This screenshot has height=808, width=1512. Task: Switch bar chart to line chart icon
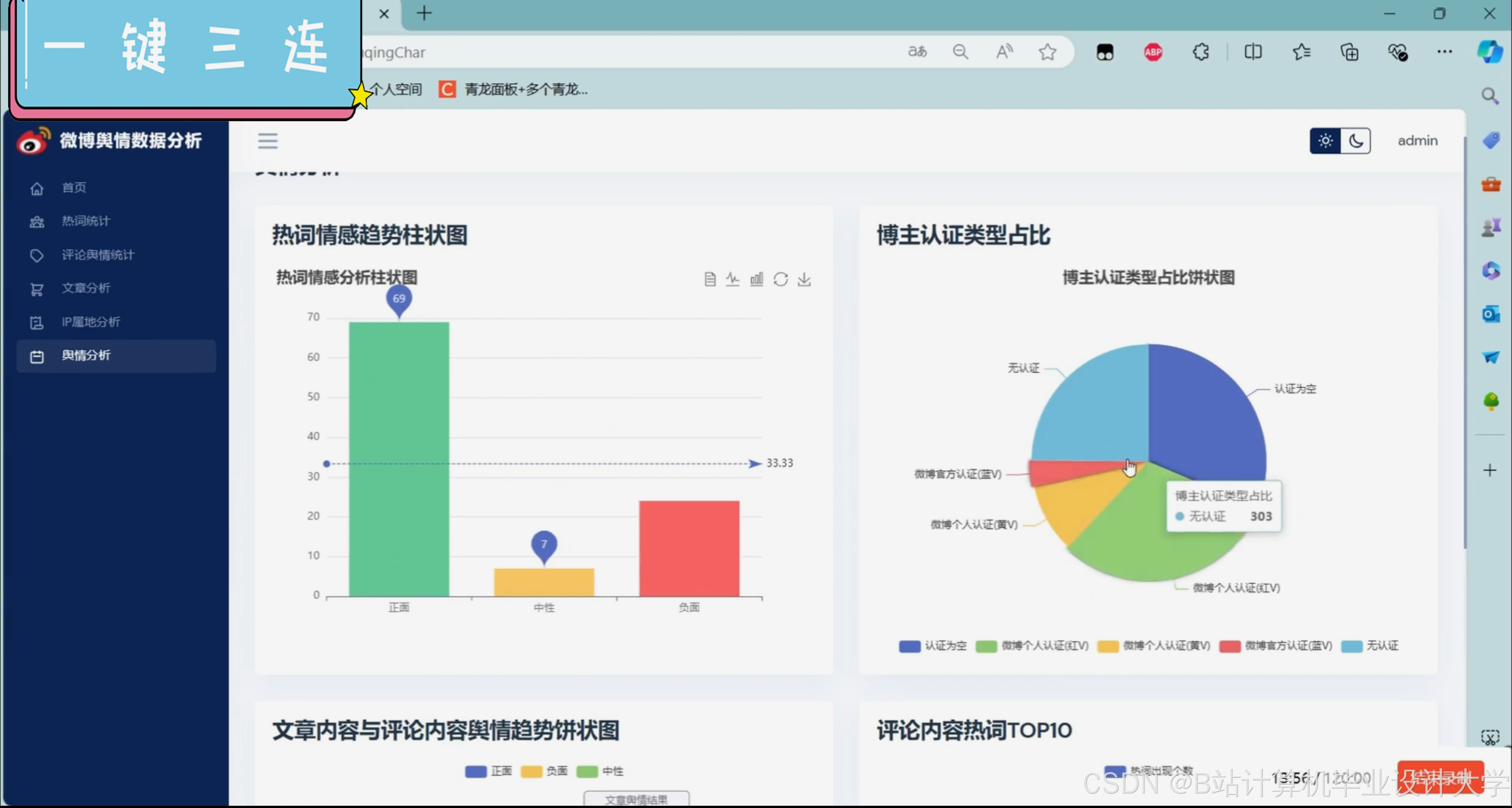pyautogui.click(x=732, y=279)
